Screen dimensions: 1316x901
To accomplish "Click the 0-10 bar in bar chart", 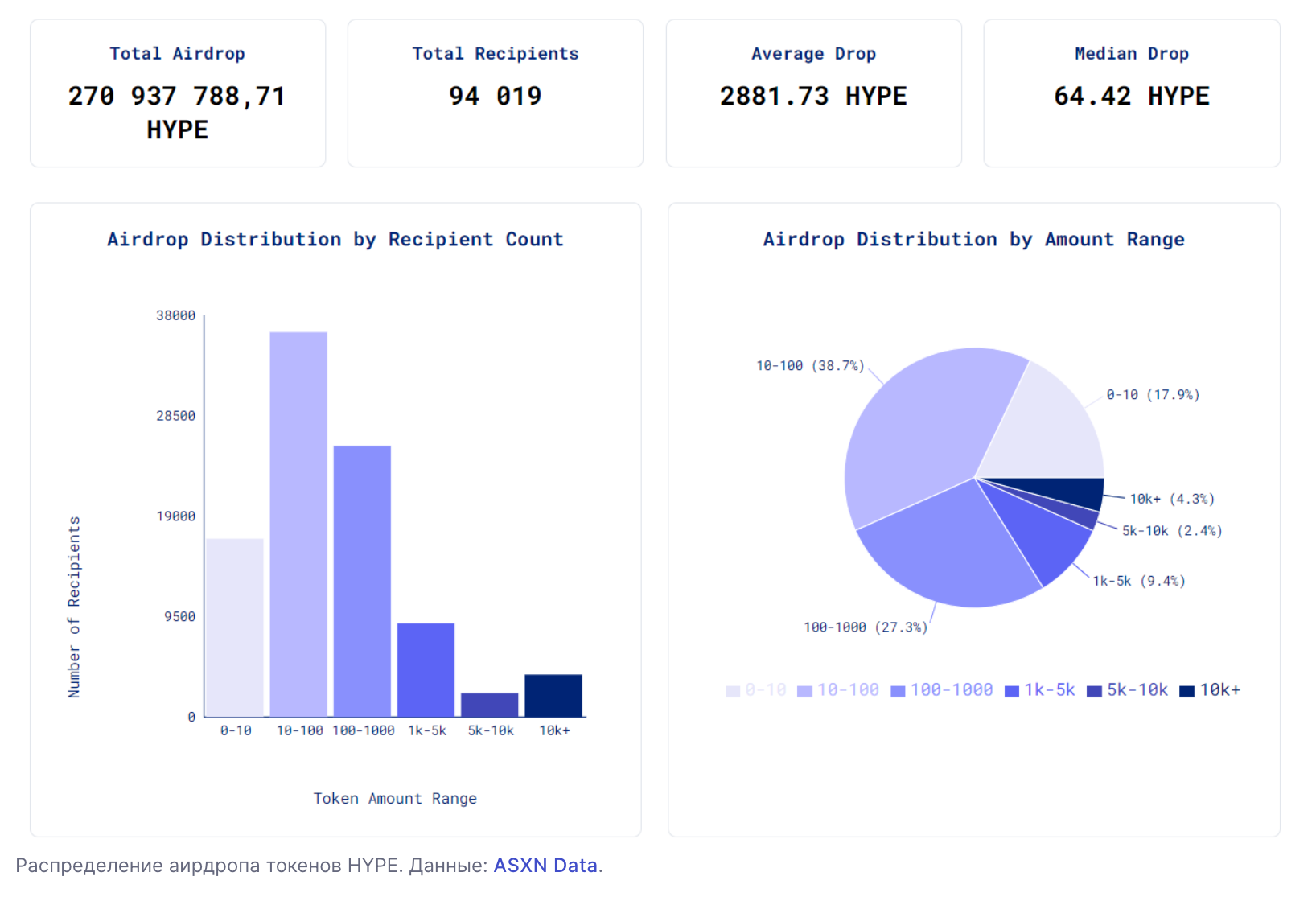I will point(235,627).
